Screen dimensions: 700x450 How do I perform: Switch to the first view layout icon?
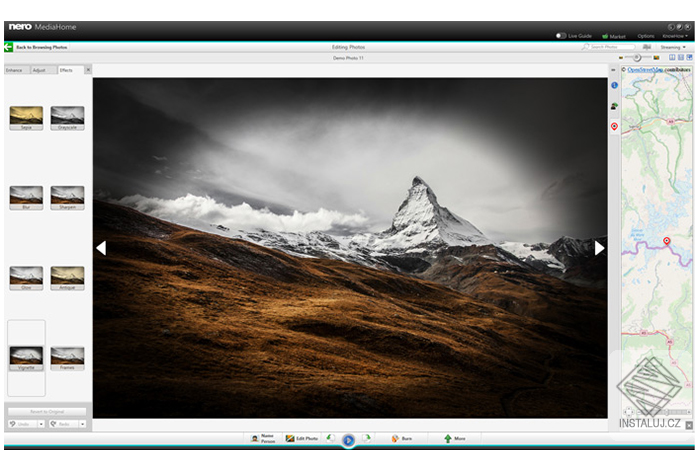[x=672, y=58]
